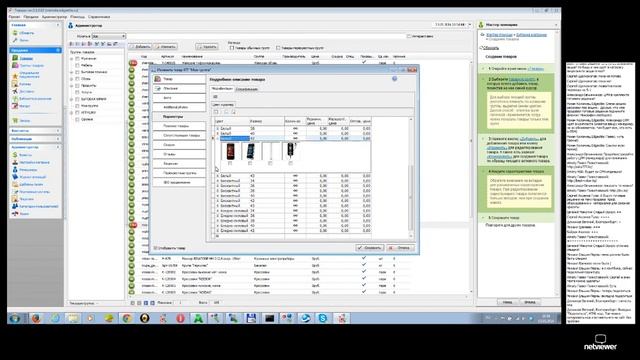Toggle Товары обычных групп checkbox

click(x=232, y=48)
